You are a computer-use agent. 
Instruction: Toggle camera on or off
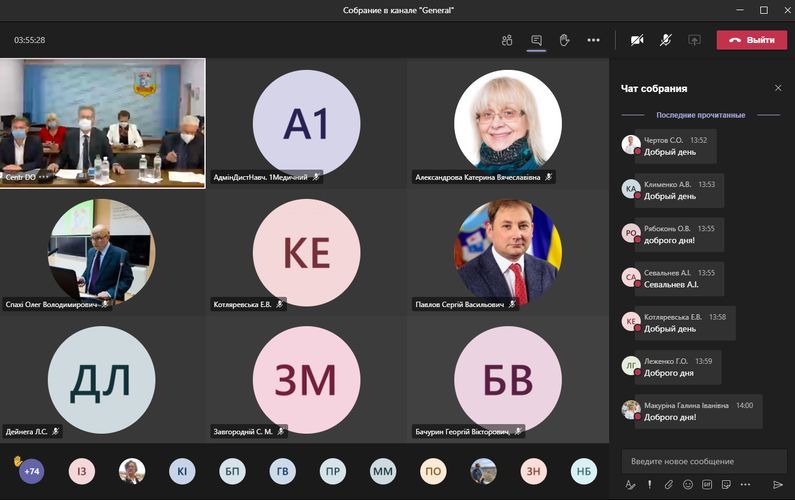click(x=637, y=40)
